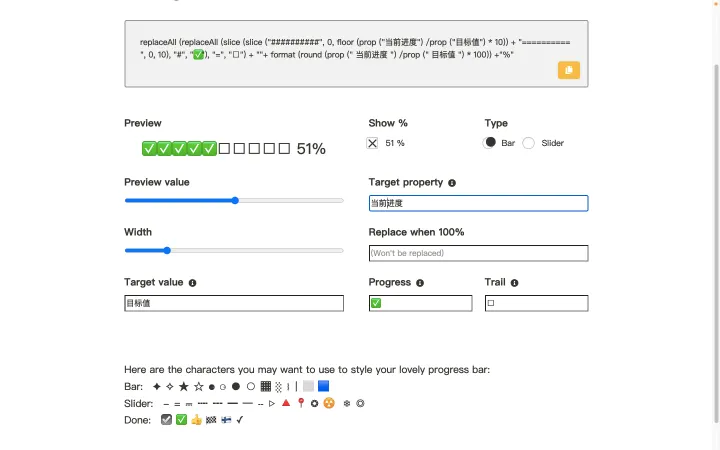
Task: Click the Target property info icon
Action: (452, 183)
